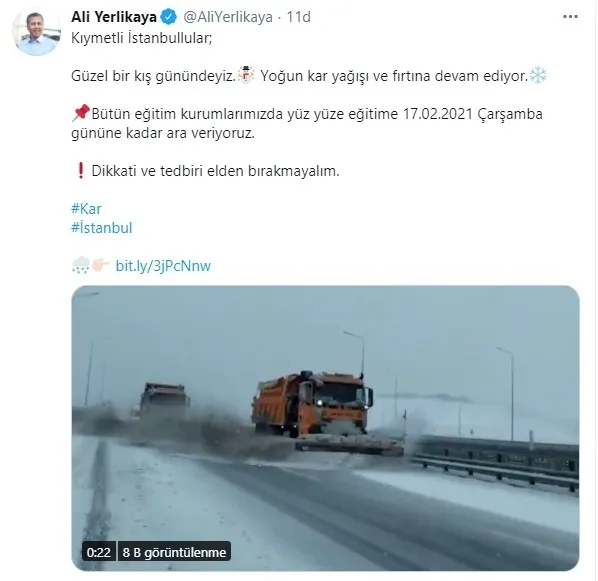
Task: Open the #Kar hashtag
Action: point(86,209)
